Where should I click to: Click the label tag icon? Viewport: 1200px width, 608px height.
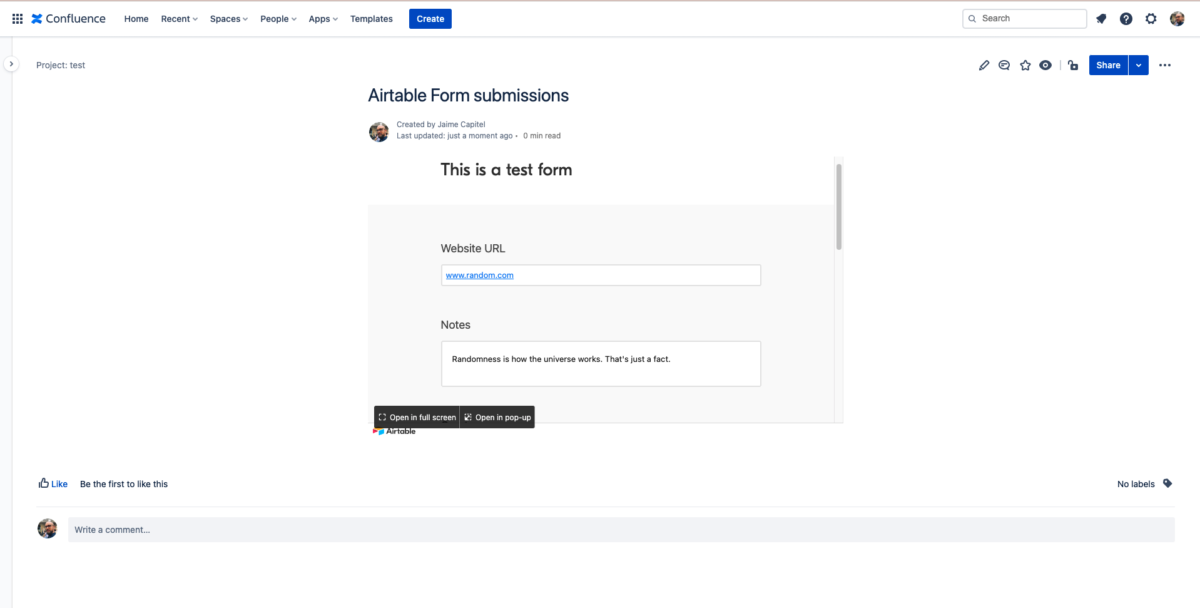(x=1167, y=484)
